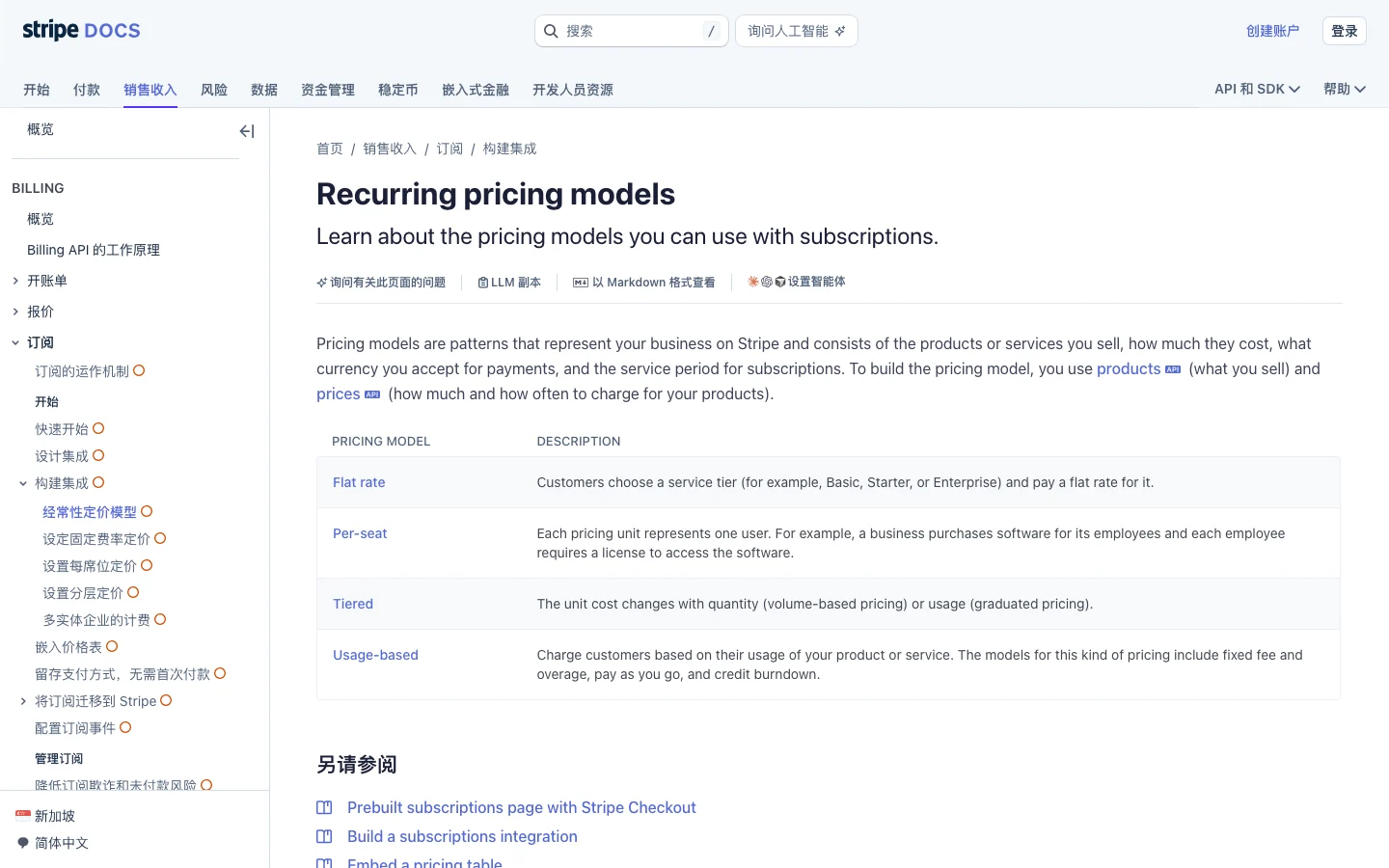Viewport: 1389px width, 868px height.
Task: Click the Singapore country flag icon
Action: 22,815
